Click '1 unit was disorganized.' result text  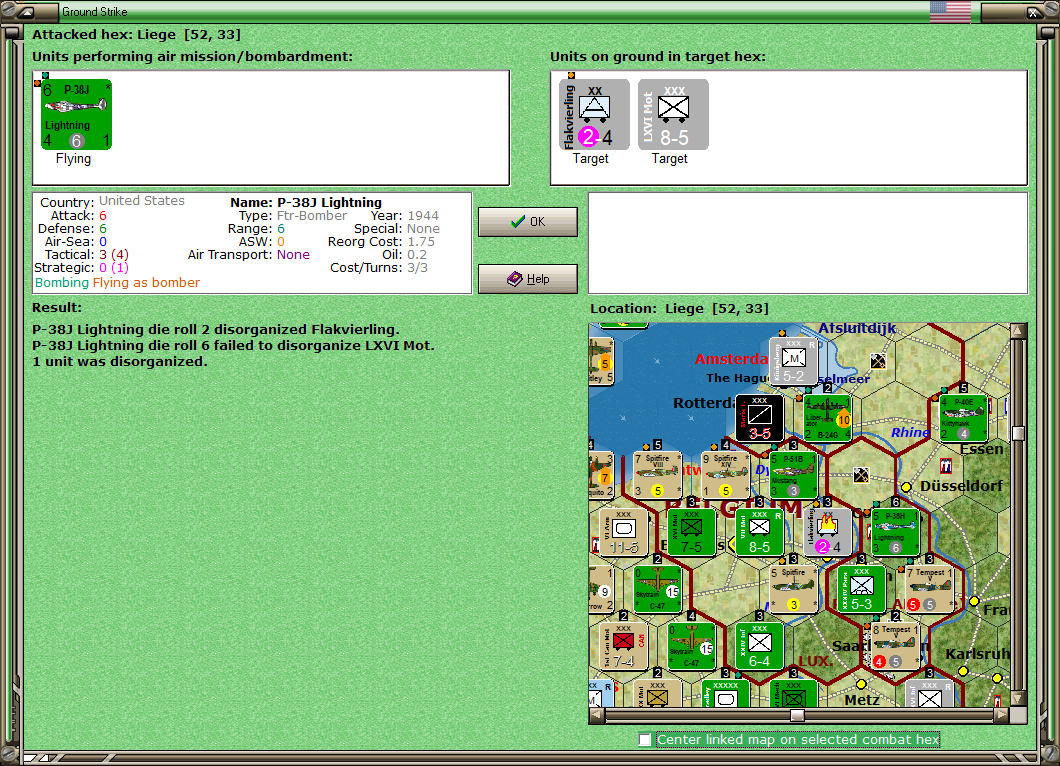point(120,362)
